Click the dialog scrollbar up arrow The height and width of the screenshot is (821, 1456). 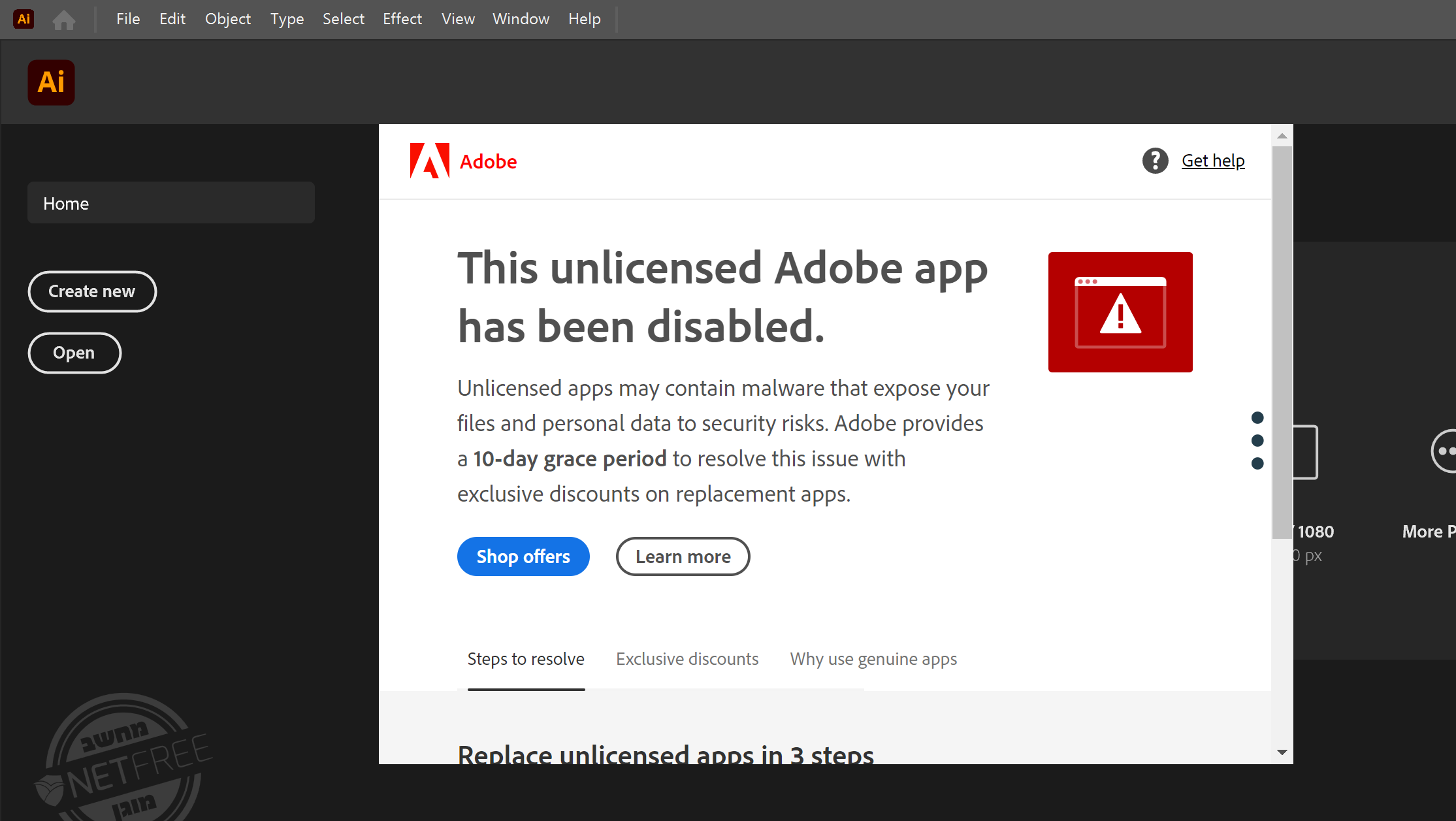pyautogui.click(x=1282, y=136)
